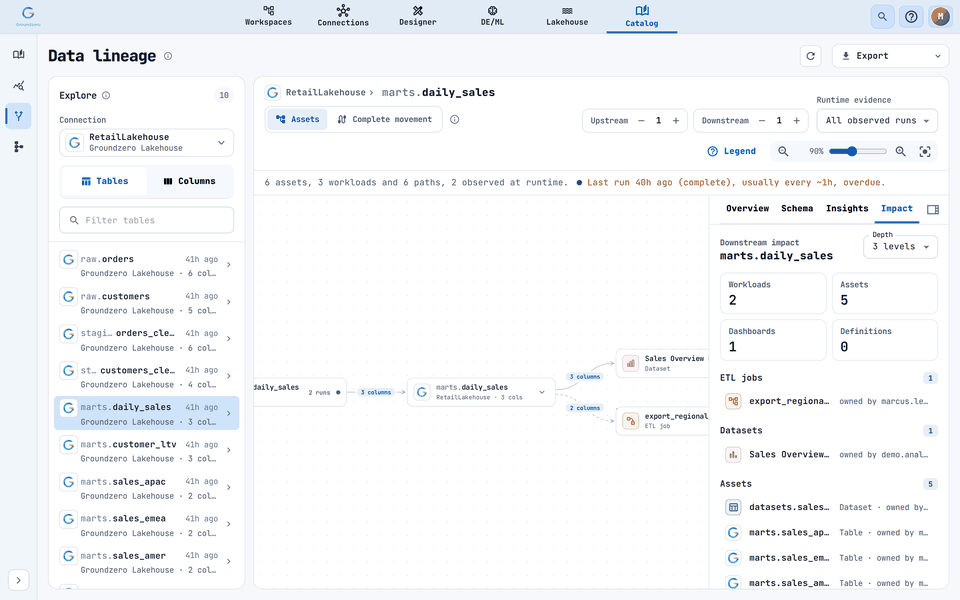Focus the Filter tables input

click(x=146, y=220)
